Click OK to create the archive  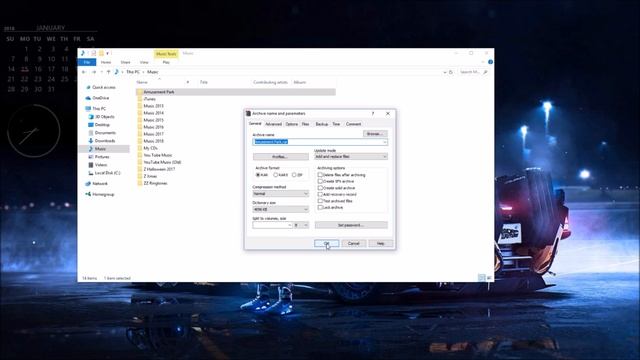click(x=327, y=244)
